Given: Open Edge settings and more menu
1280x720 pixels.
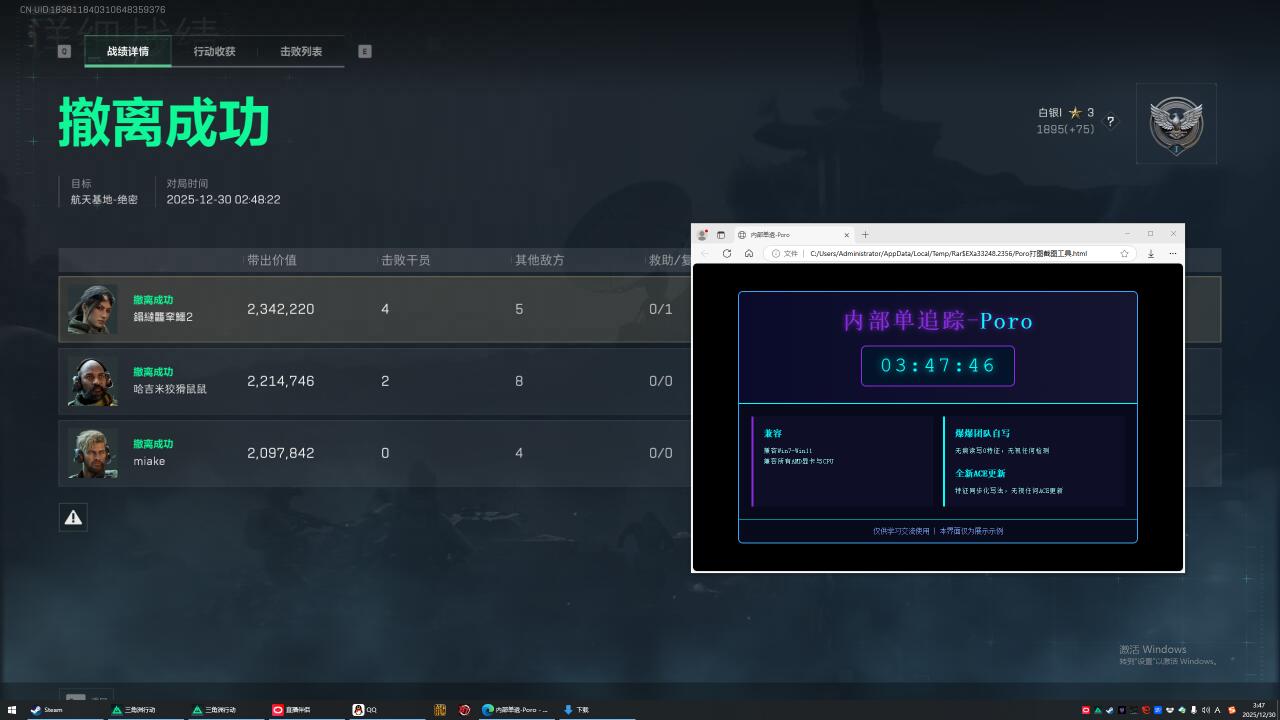Looking at the screenshot, I should [1172, 254].
